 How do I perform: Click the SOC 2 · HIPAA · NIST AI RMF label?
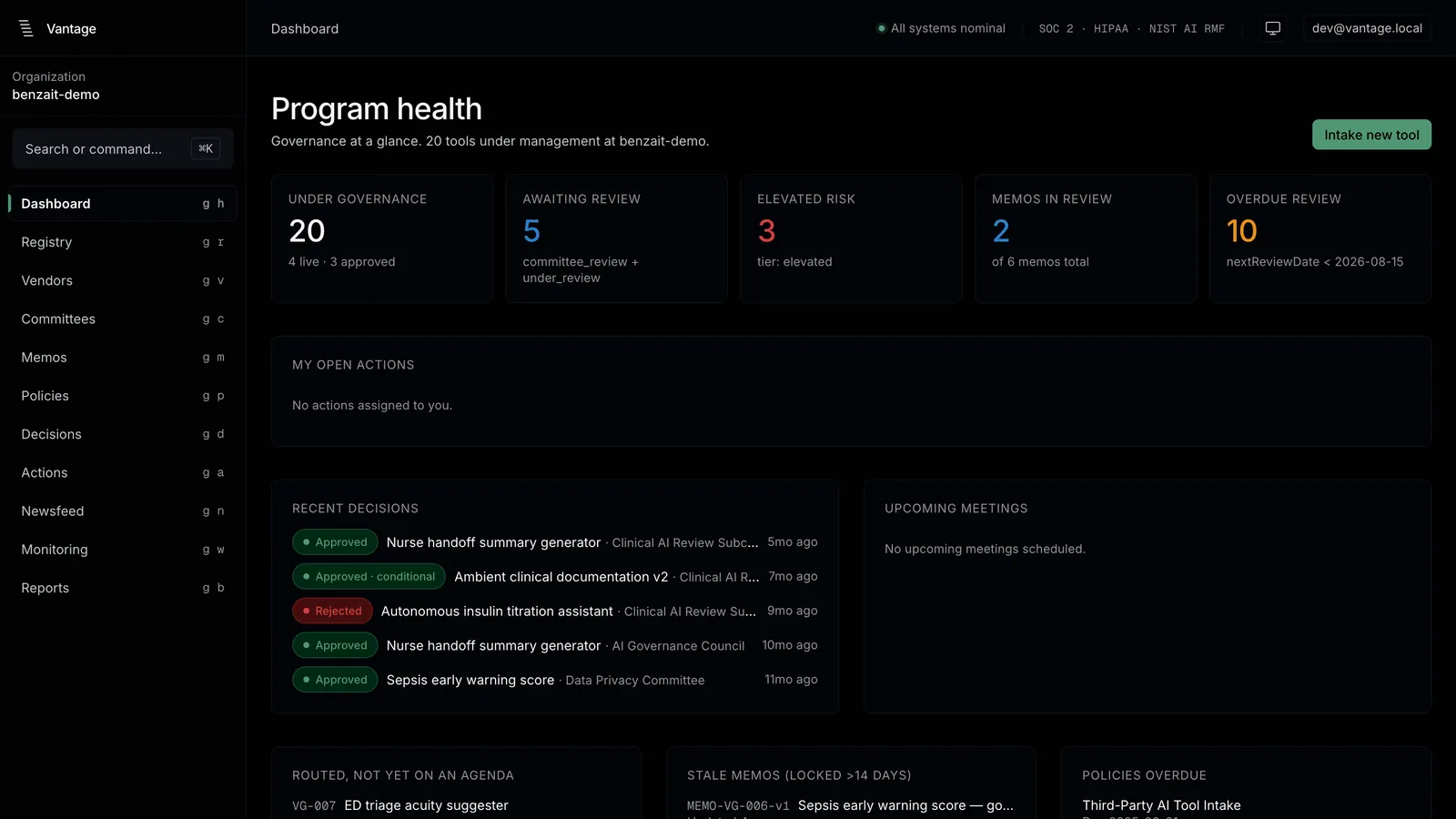1131,28
